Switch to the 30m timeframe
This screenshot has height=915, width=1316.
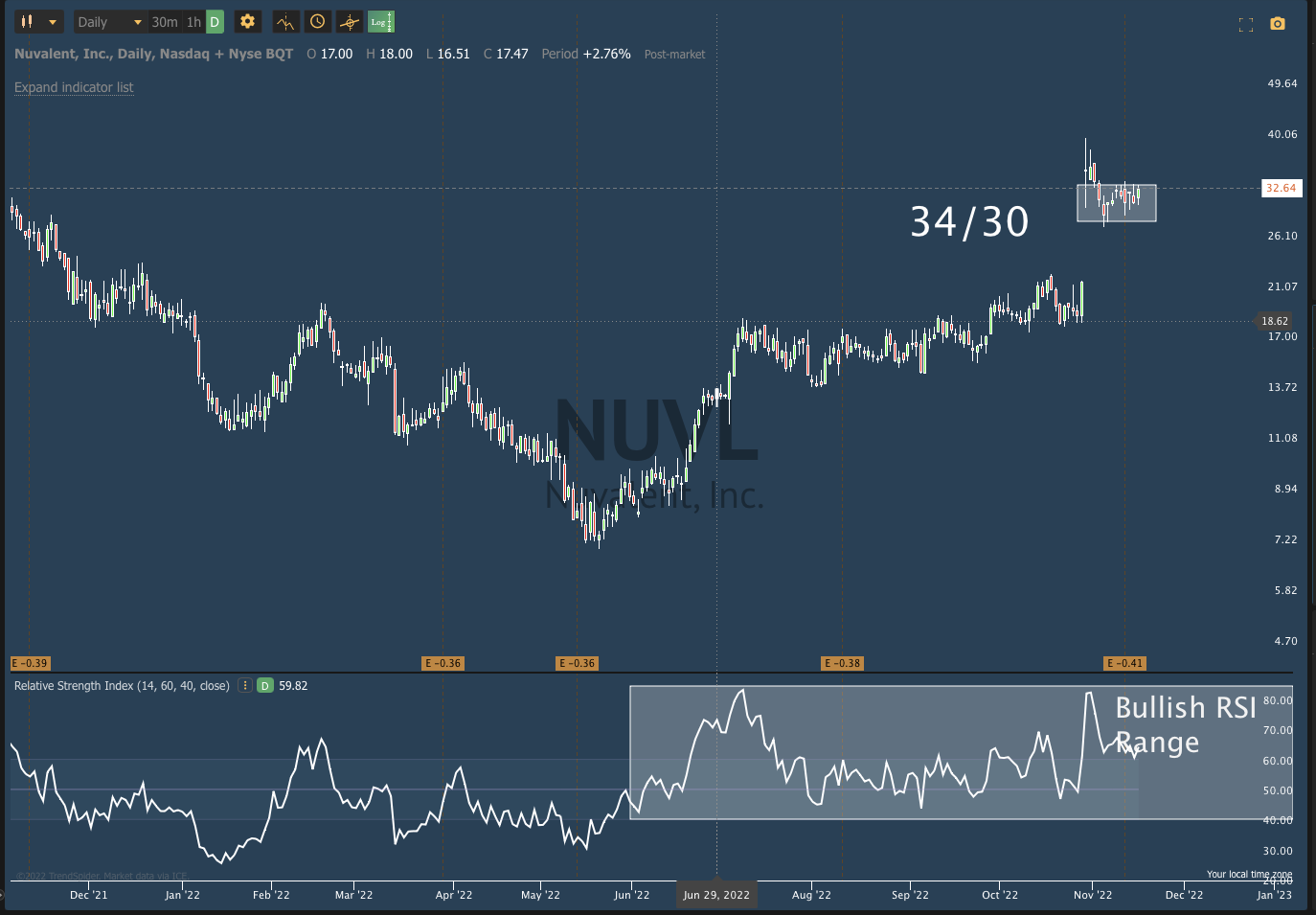point(165,22)
